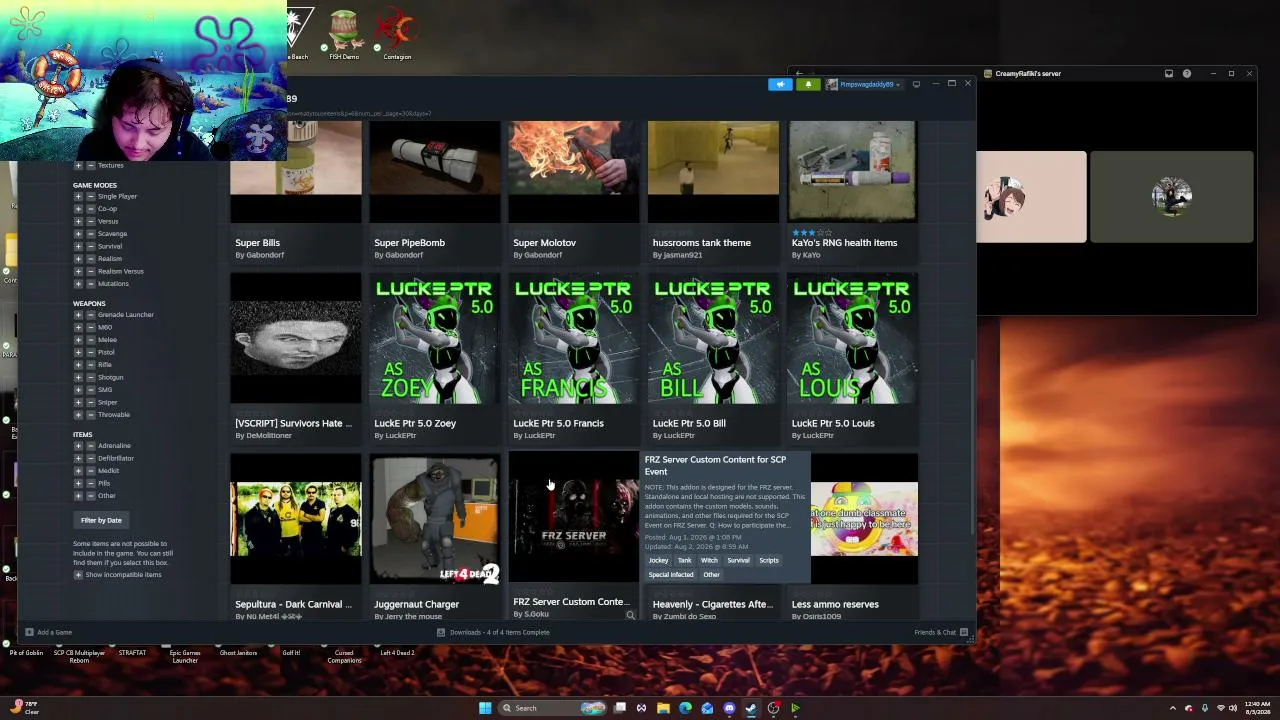Include Versus tag with plus button
The width and height of the screenshot is (1280, 720).
(x=78, y=221)
